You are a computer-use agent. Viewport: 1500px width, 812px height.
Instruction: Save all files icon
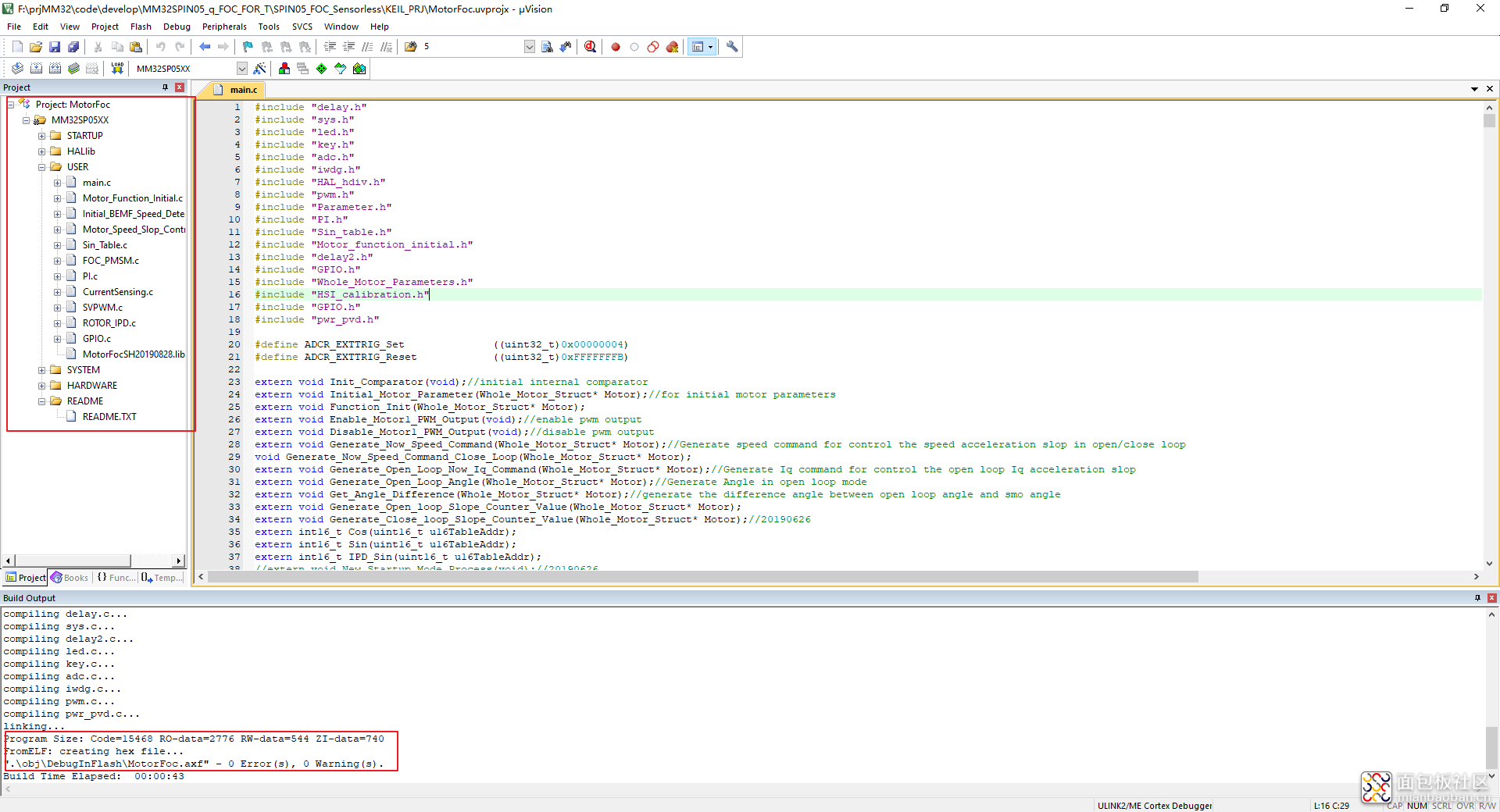click(x=73, y=47)
